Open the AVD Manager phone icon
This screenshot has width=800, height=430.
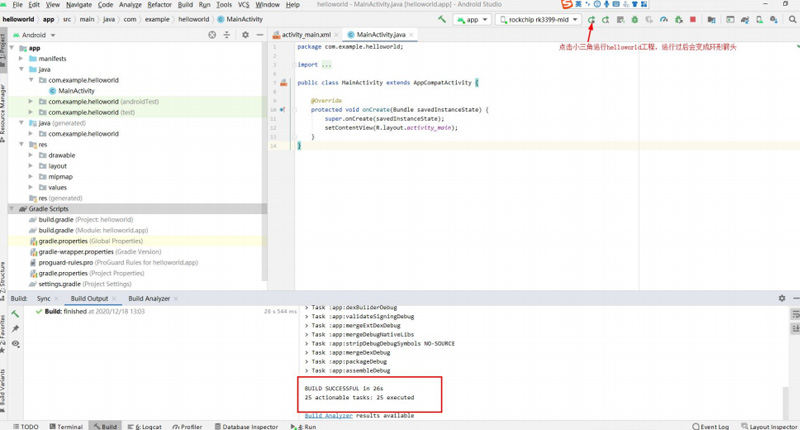[760, 19]
